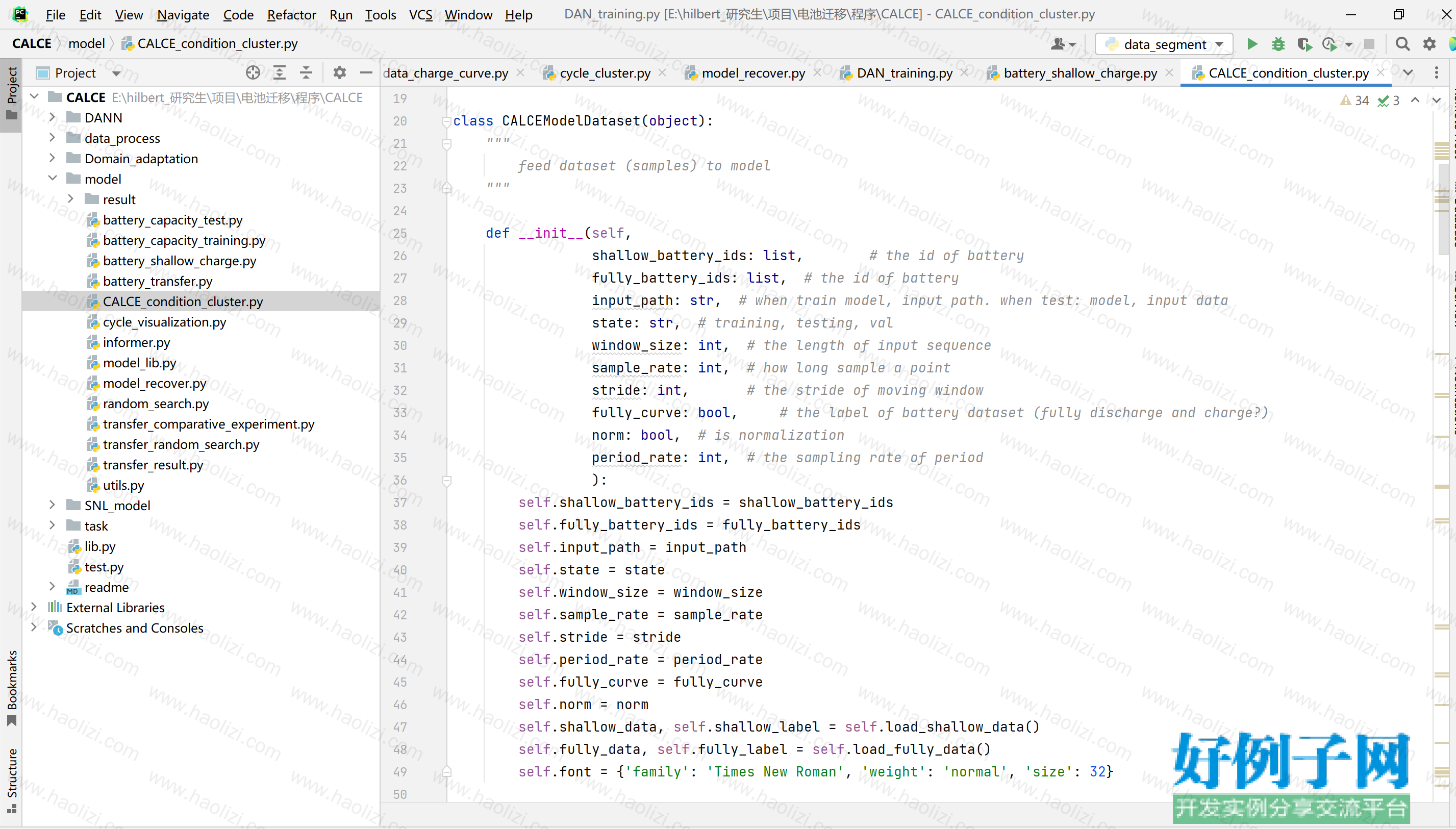The width and height of the screenshot is (1456, 829).
Task: Toggle the Project side tool window
Action: pos(11,94)
